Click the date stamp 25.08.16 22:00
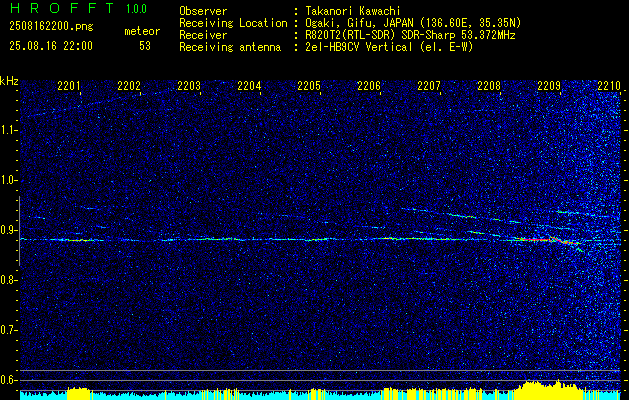Image resolution: width=629 pixels, height=400 pixels. coord(51,46)
